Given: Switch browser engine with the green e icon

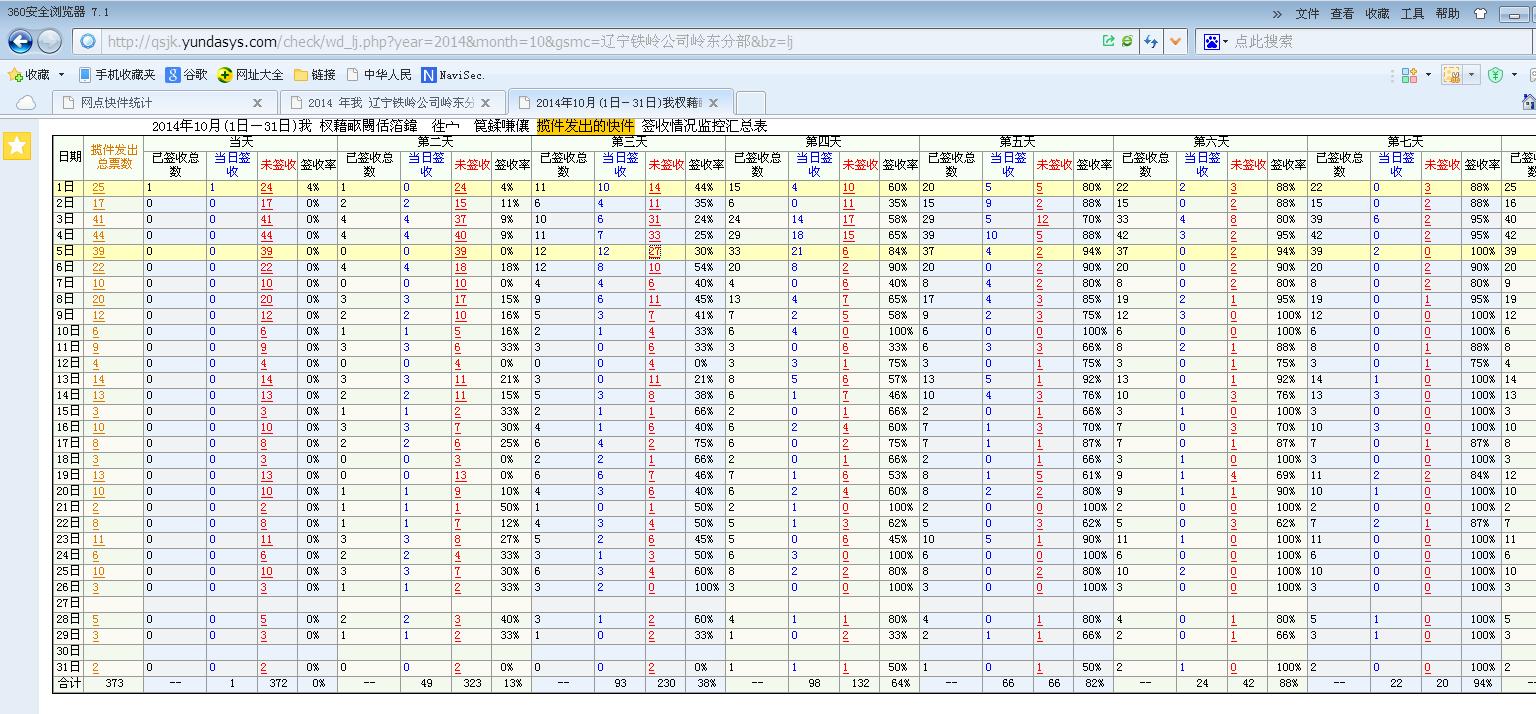Looking at the screenshot, I should click(1127, 41).
